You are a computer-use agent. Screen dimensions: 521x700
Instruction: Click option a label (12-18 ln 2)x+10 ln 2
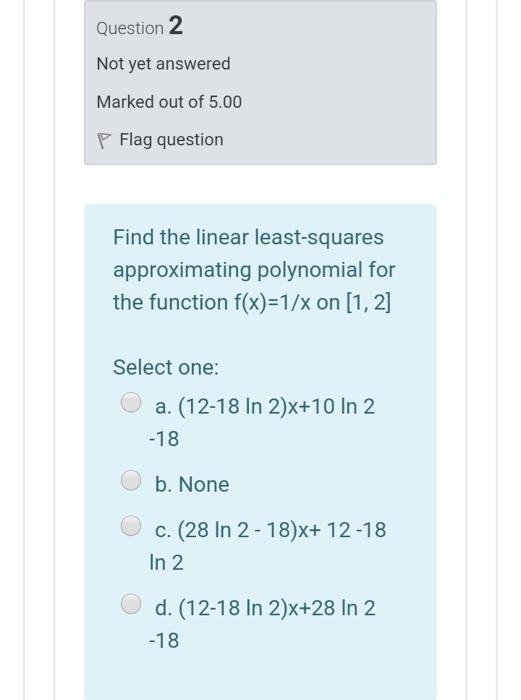[265, 407]
